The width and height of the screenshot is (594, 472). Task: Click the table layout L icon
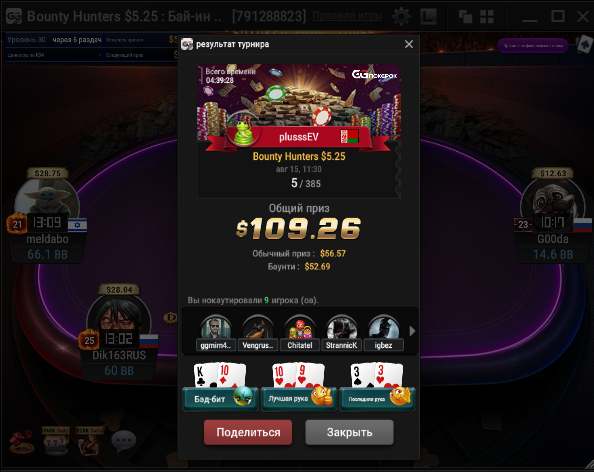point(429,17)
